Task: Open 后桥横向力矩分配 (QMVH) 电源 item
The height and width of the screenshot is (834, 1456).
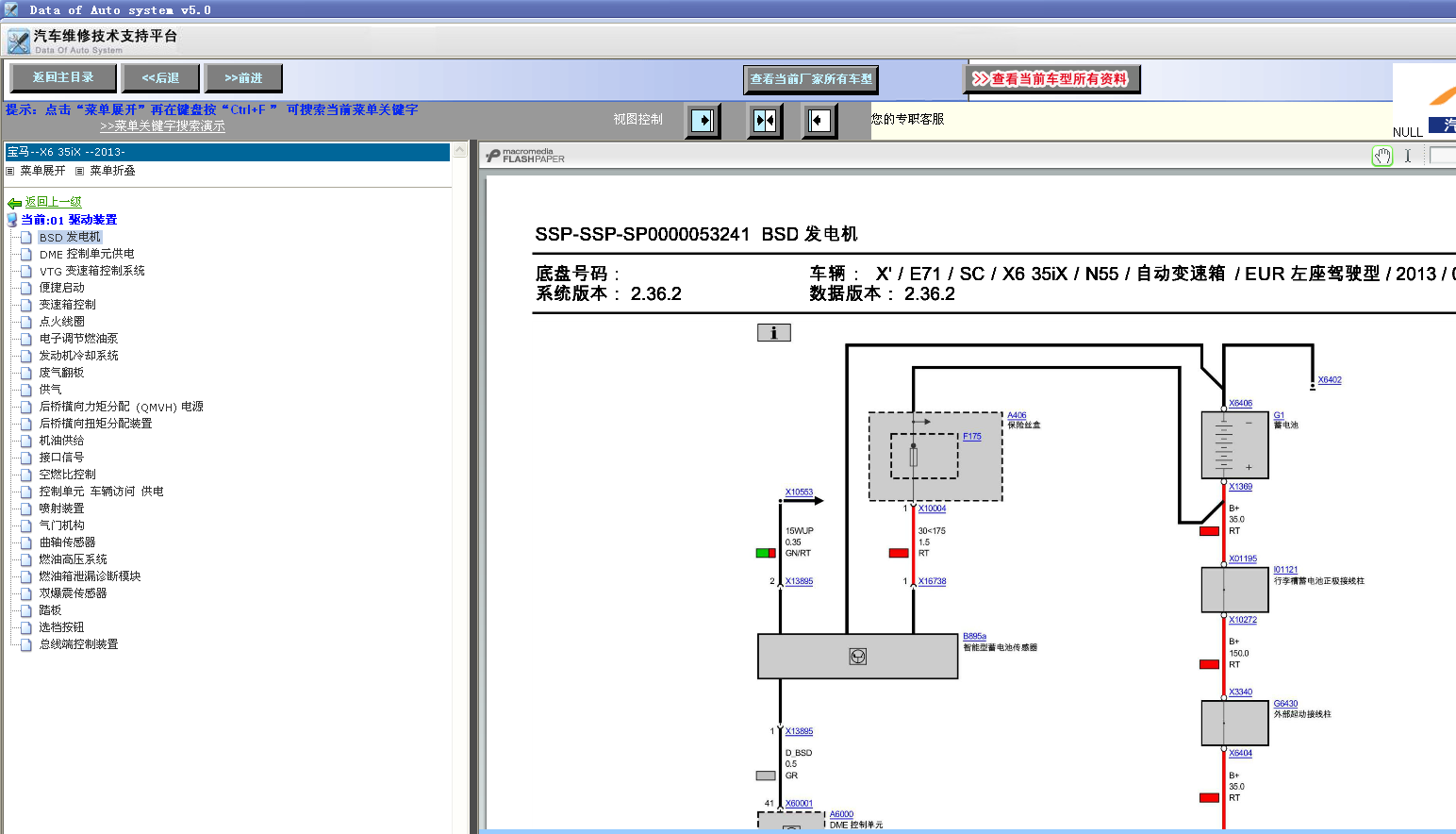Action: [122, 407]
